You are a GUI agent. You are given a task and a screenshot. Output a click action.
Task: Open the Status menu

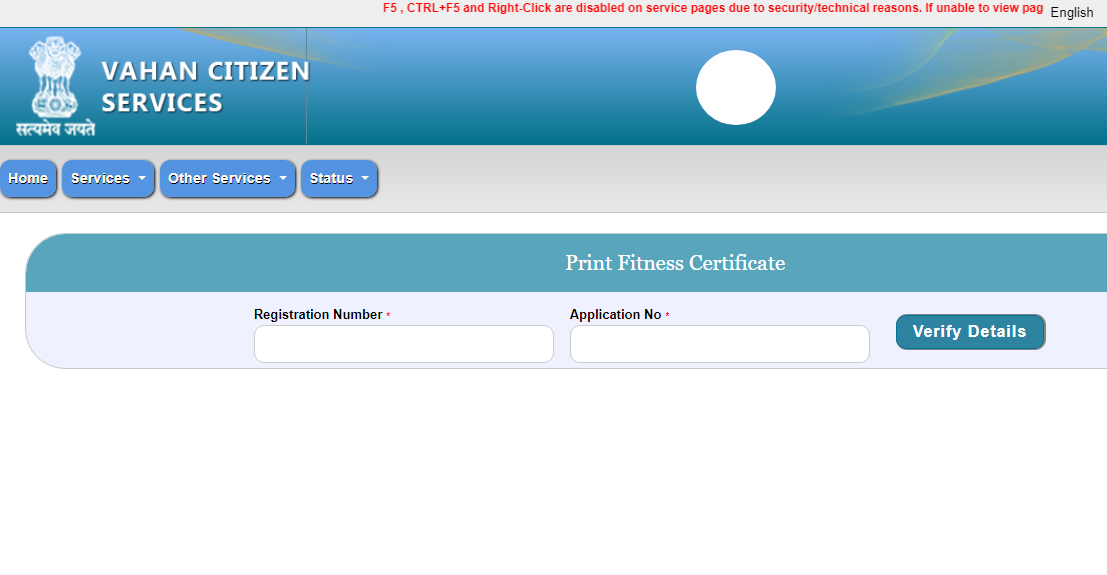339,179
